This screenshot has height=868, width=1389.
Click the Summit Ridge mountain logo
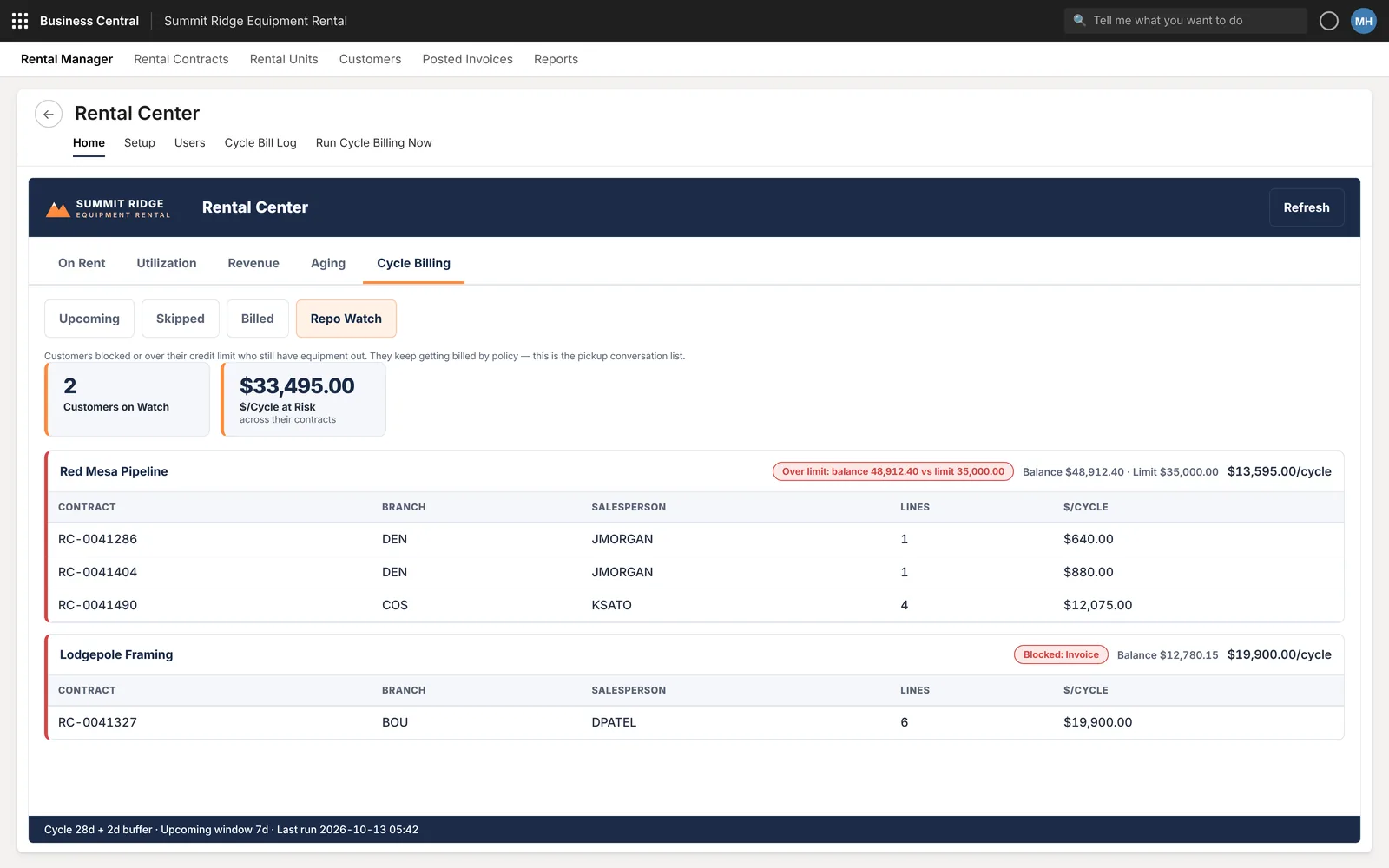click(58, 209)
